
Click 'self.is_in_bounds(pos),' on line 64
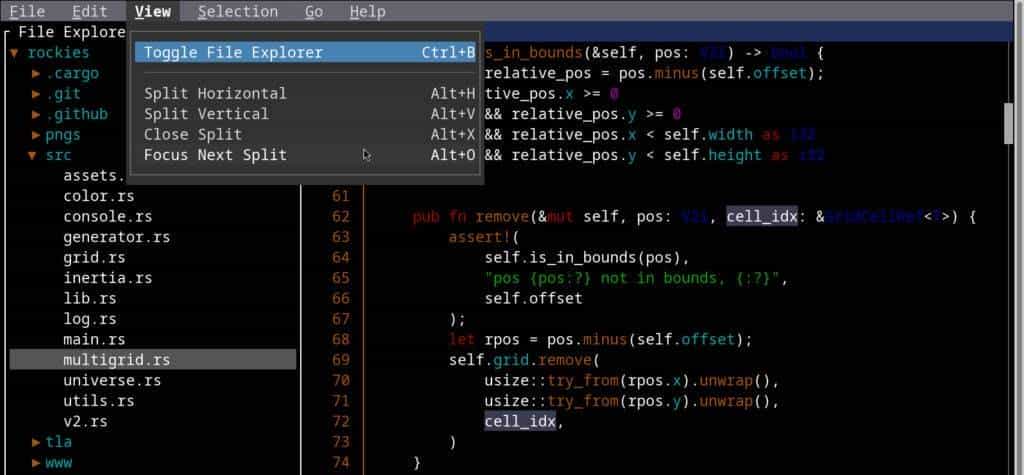click(586, 257)
